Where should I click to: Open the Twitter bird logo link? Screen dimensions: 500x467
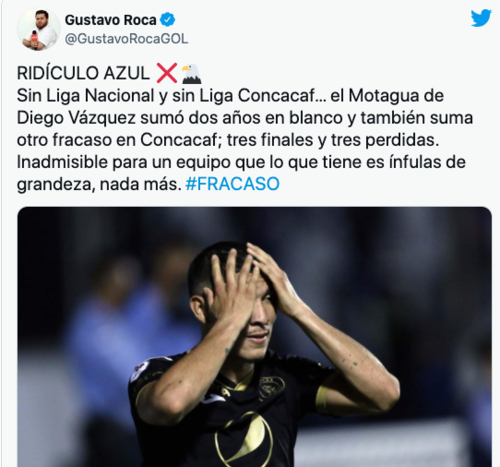481,18
